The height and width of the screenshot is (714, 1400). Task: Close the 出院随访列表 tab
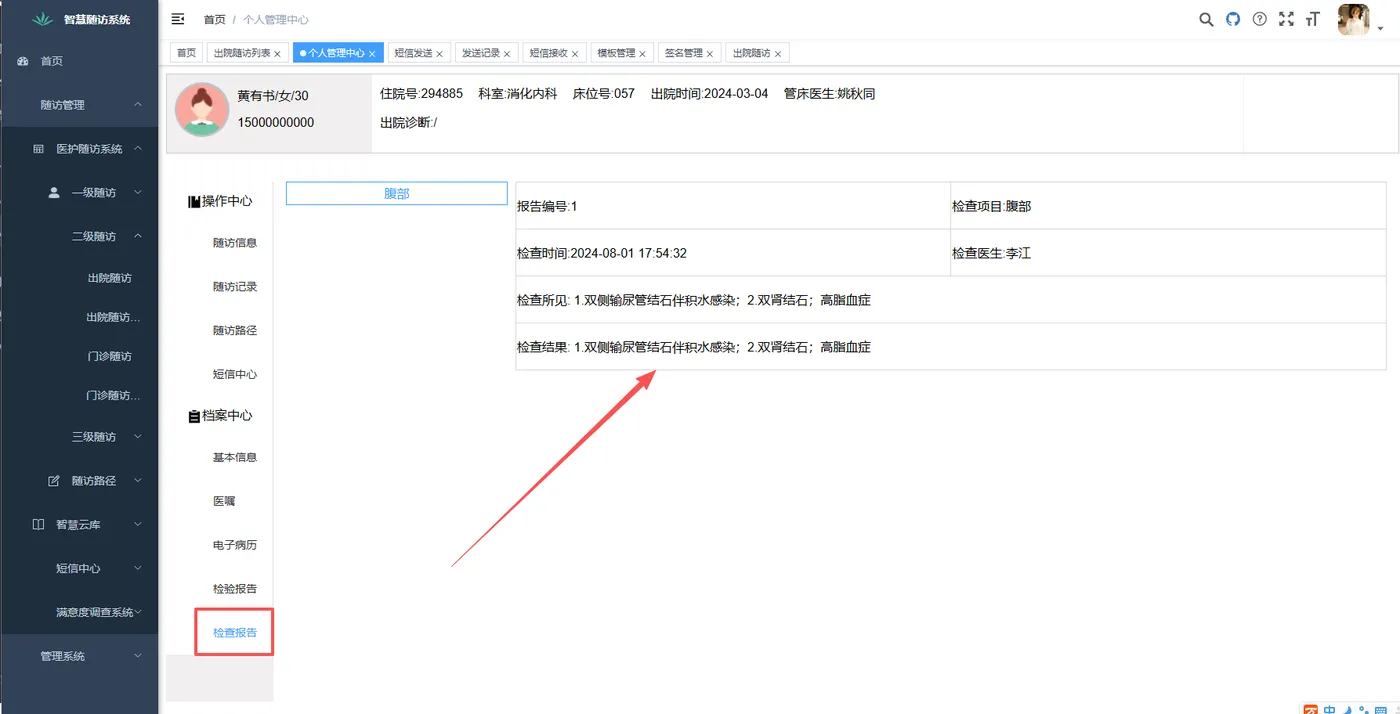click(277, 54)
